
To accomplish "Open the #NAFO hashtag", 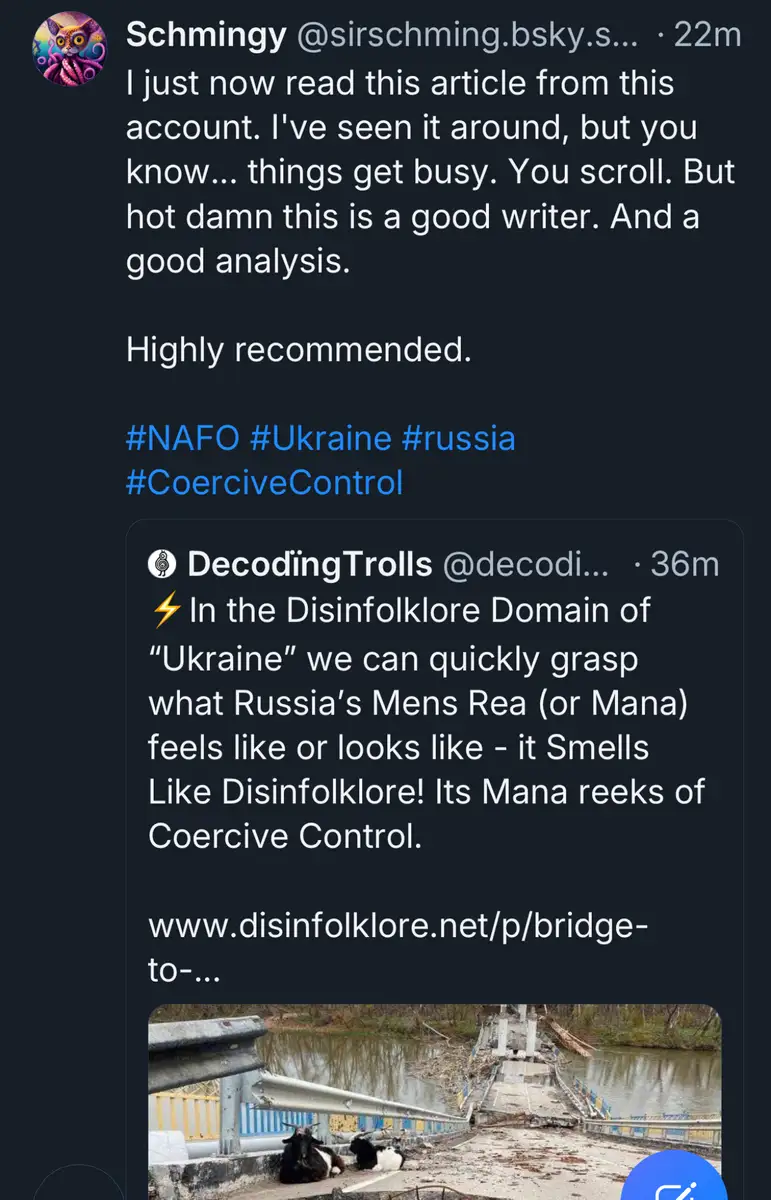I will click(183, 438).
